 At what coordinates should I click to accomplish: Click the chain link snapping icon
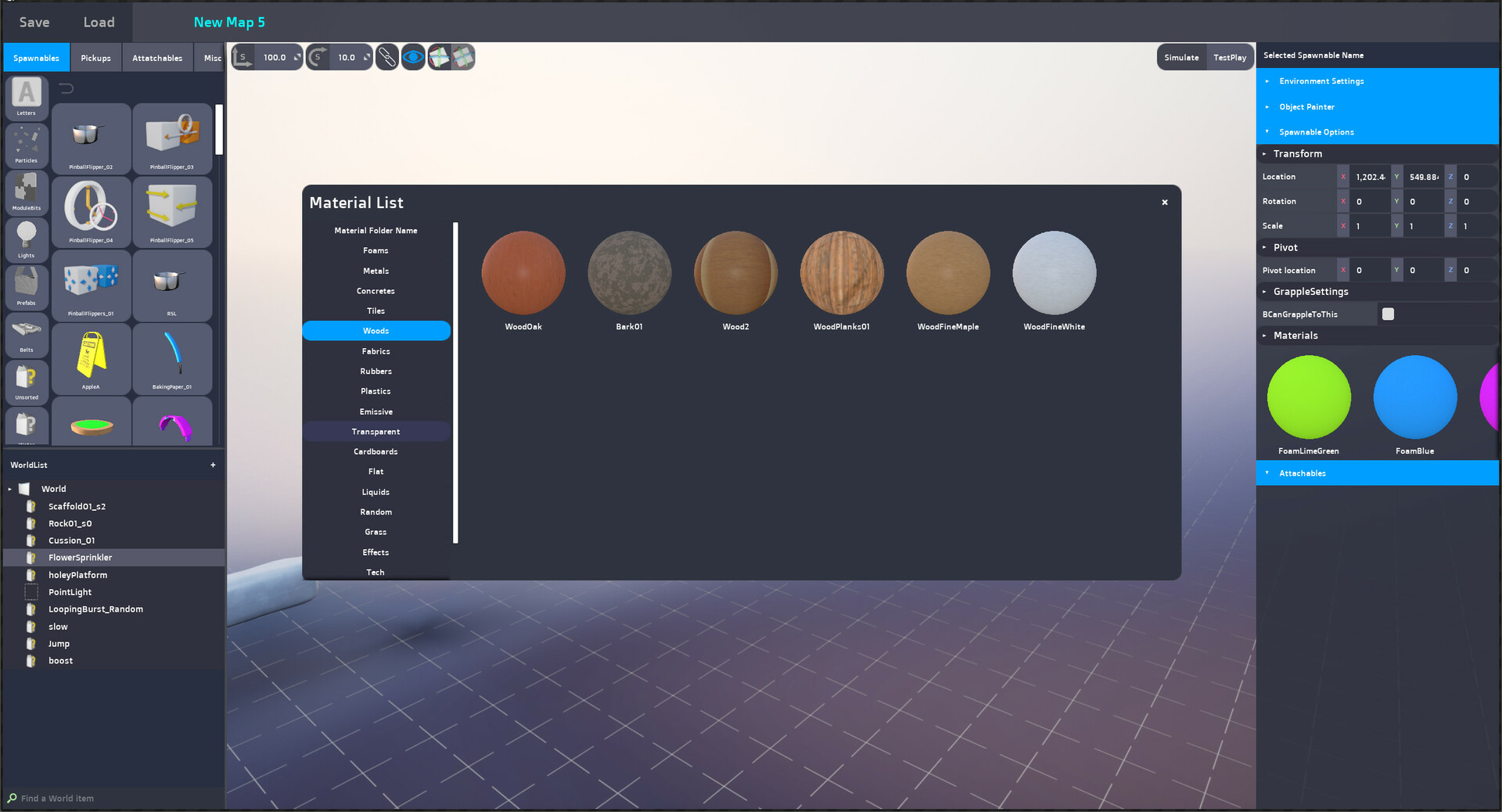tap(386, 57)
